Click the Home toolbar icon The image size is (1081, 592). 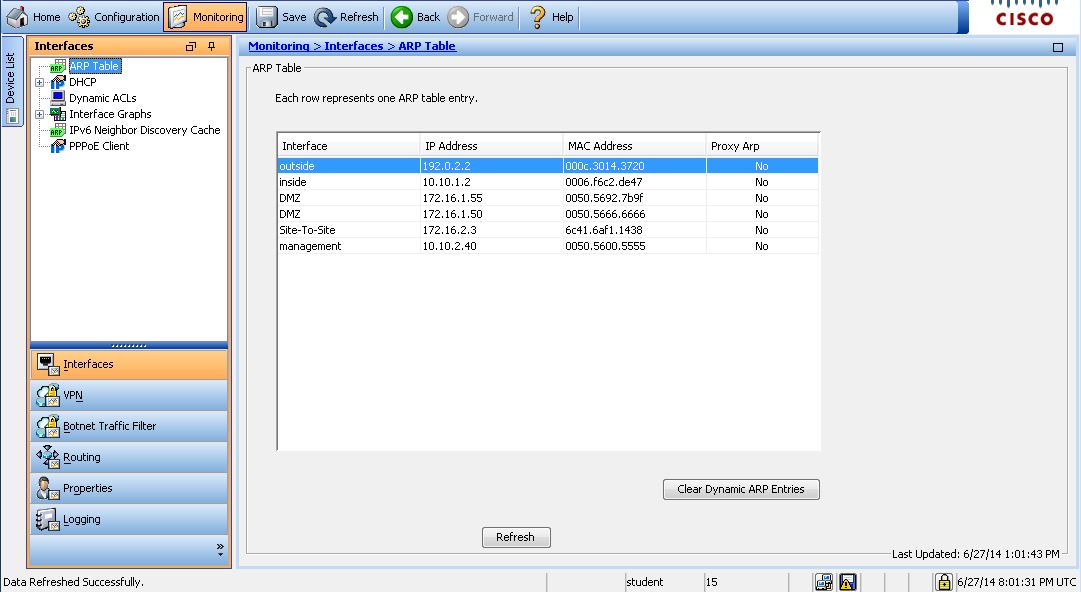[x=18, y=17]
